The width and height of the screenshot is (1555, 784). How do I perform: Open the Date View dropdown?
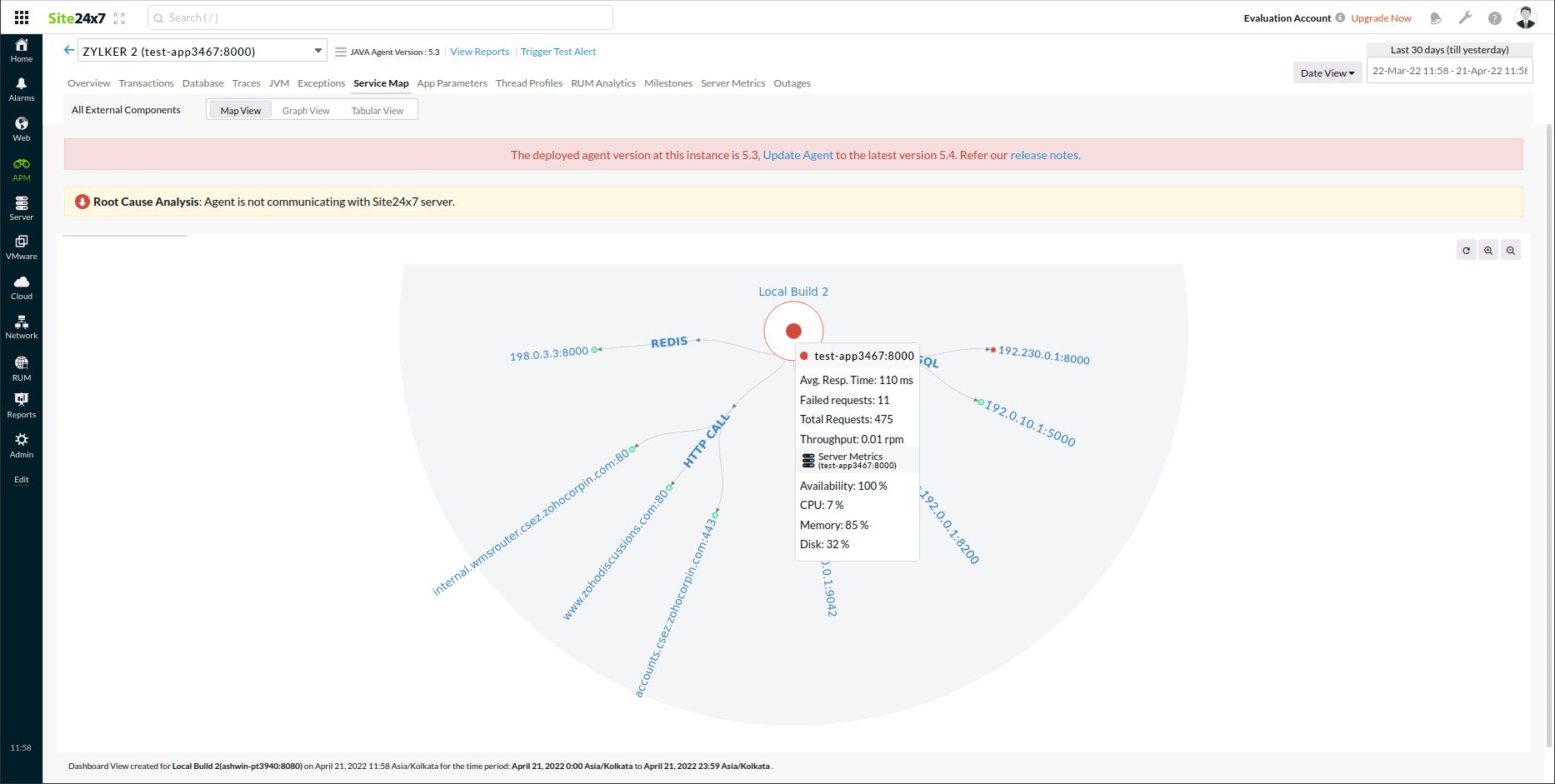(1327, 73)
